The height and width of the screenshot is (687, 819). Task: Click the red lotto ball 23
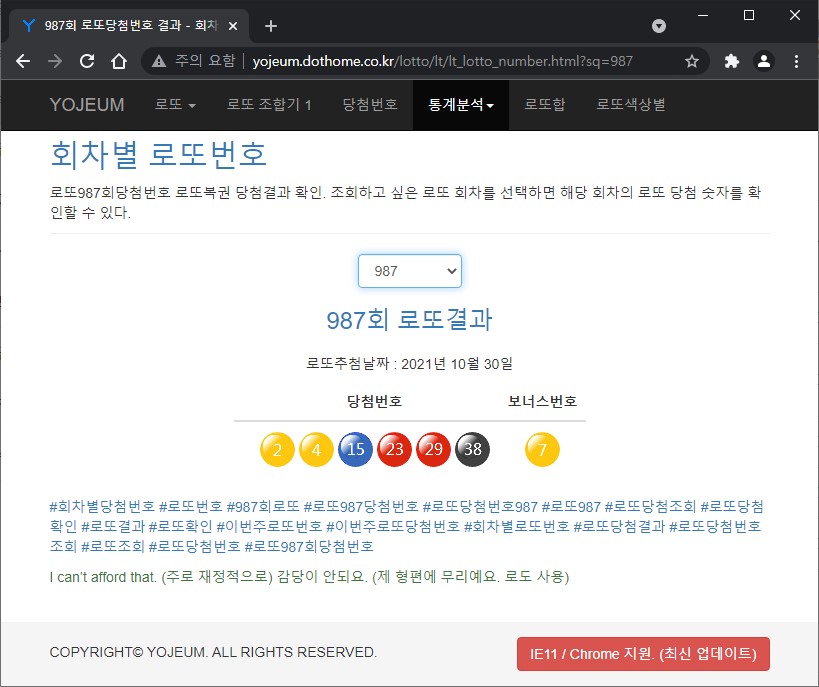tap(394, 449)
